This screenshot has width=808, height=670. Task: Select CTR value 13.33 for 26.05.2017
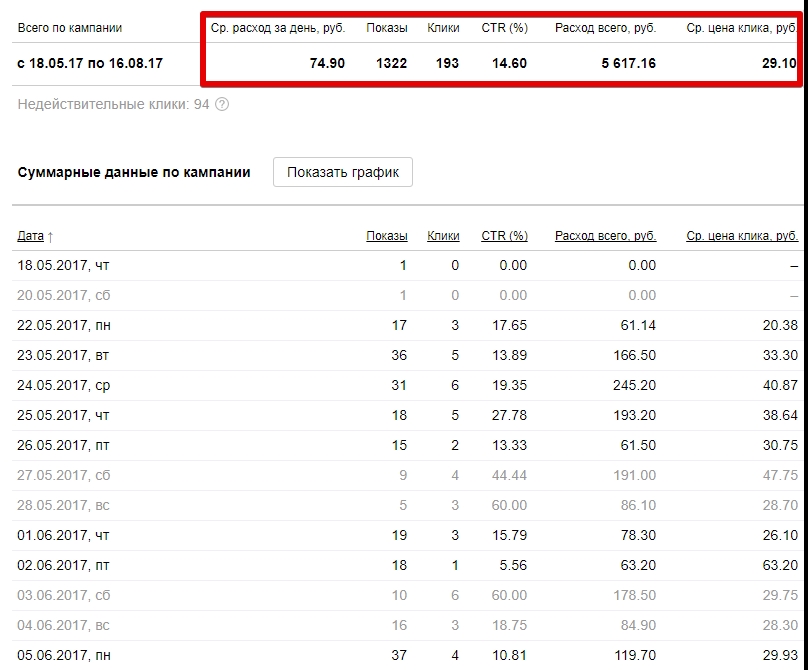pos(509,445)
